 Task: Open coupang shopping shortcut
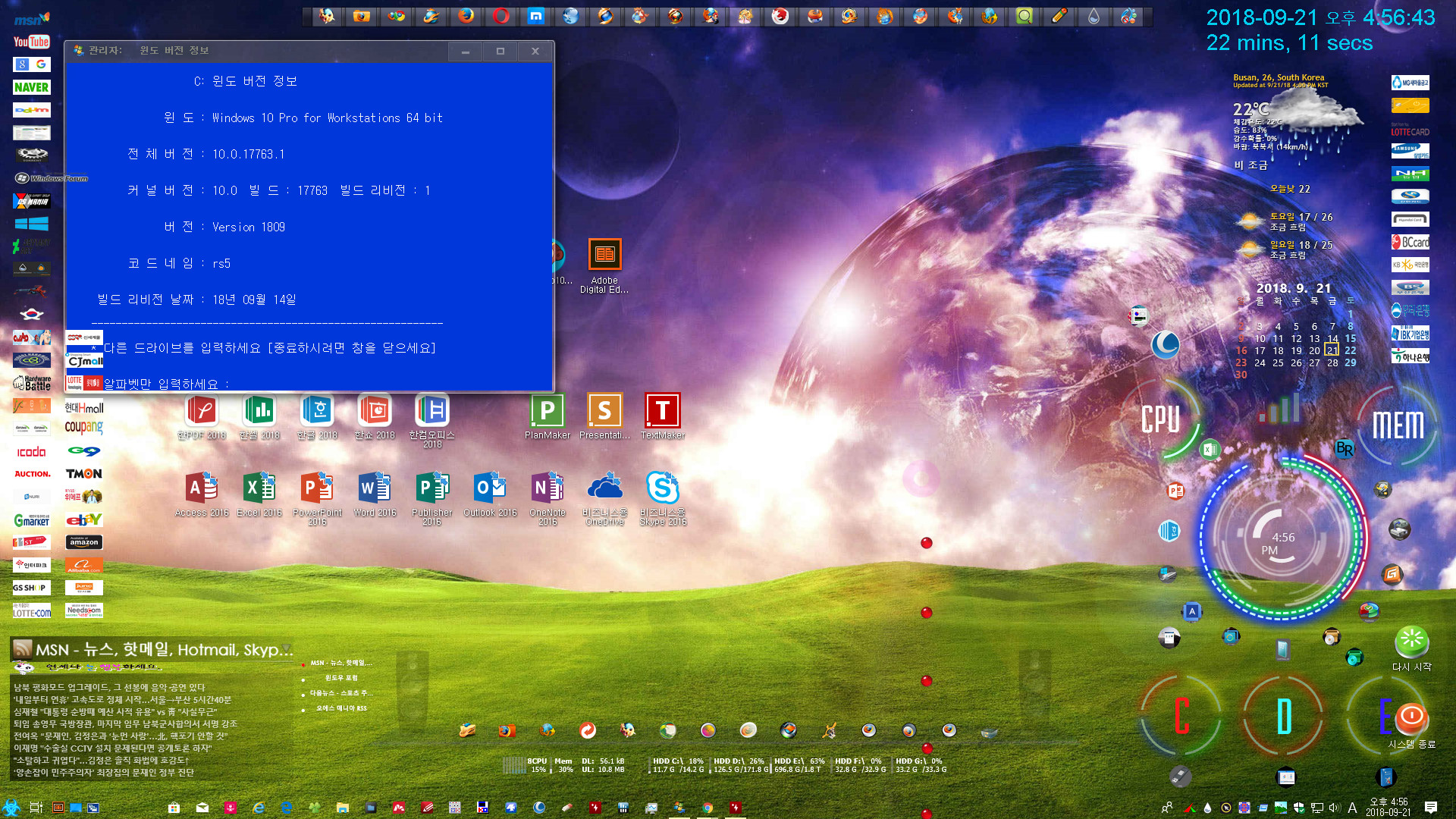[x=83, y=428]
